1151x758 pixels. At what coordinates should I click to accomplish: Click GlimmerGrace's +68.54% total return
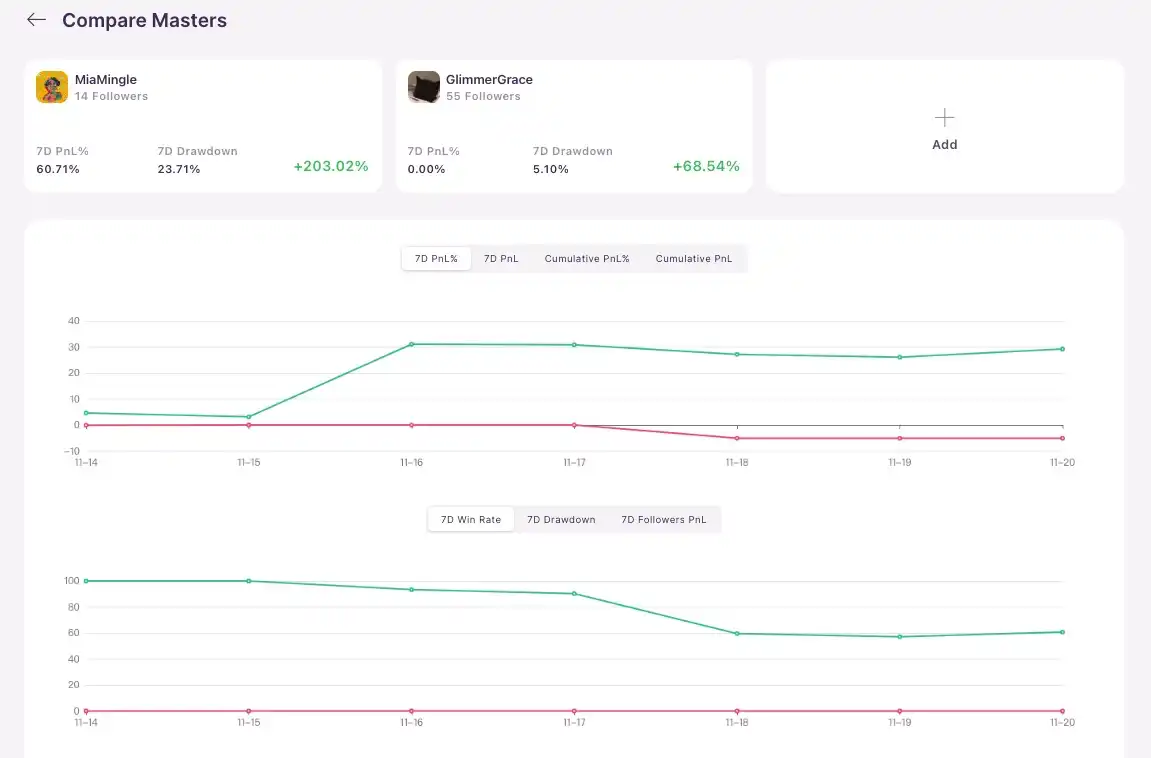[x=706, y=166]
